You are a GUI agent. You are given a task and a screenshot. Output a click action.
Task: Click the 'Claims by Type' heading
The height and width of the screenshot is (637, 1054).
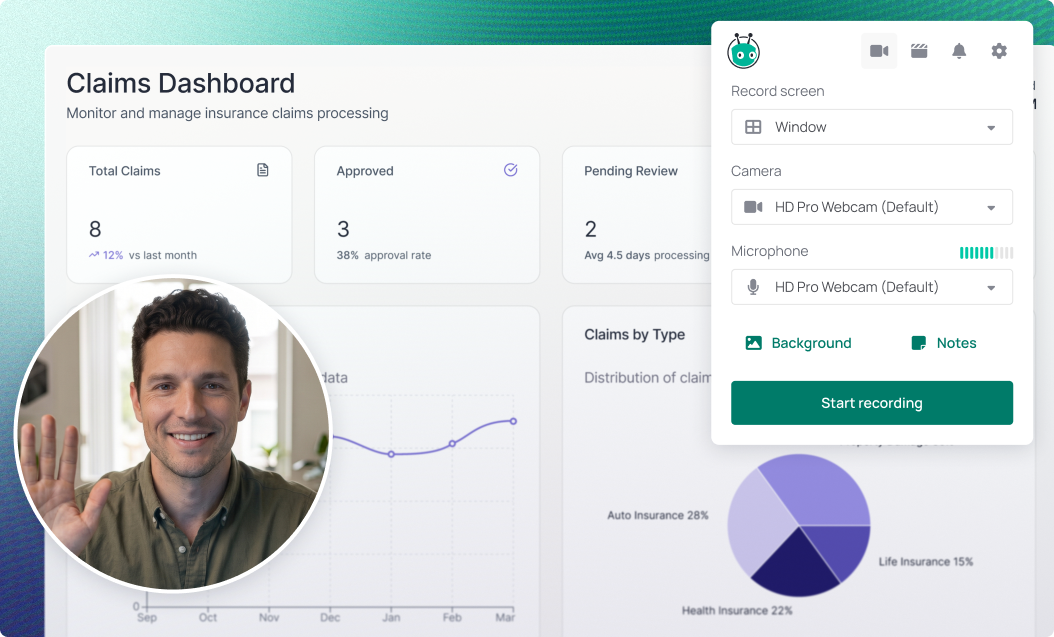pyautogui.click(x=635, y=335)
